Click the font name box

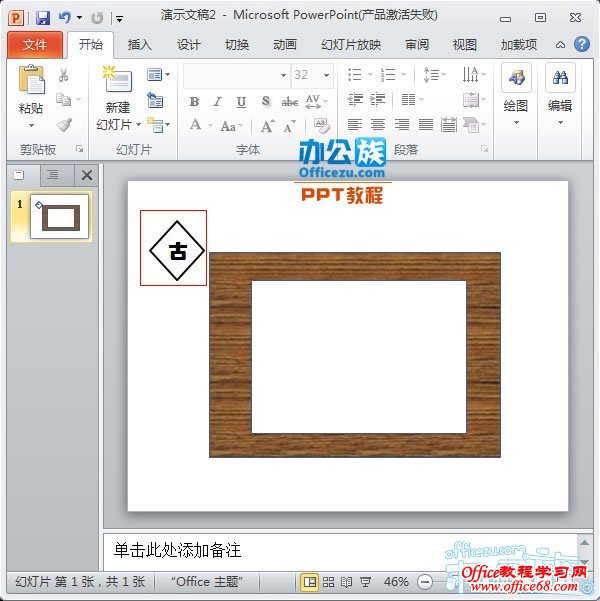[x=236, y=75]
